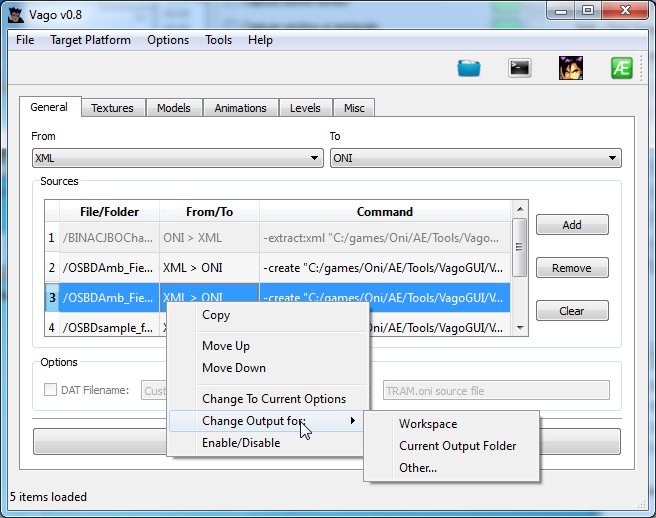The height and width of the screenshot is (518, 656).
Task: Click the Clear button
Action: [572, 311]
